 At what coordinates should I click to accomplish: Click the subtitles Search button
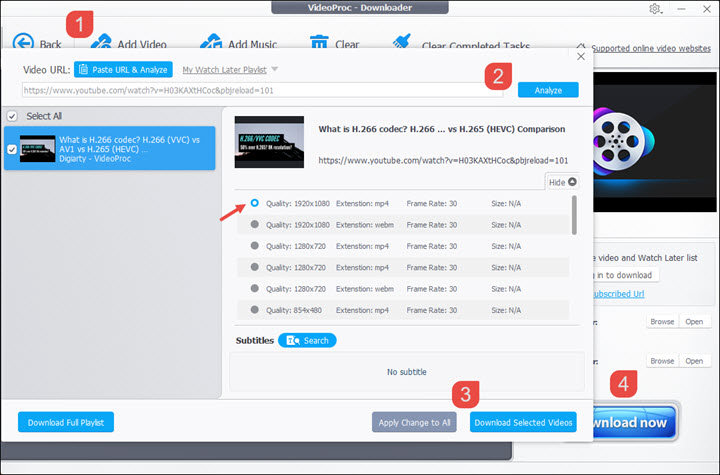307,340
